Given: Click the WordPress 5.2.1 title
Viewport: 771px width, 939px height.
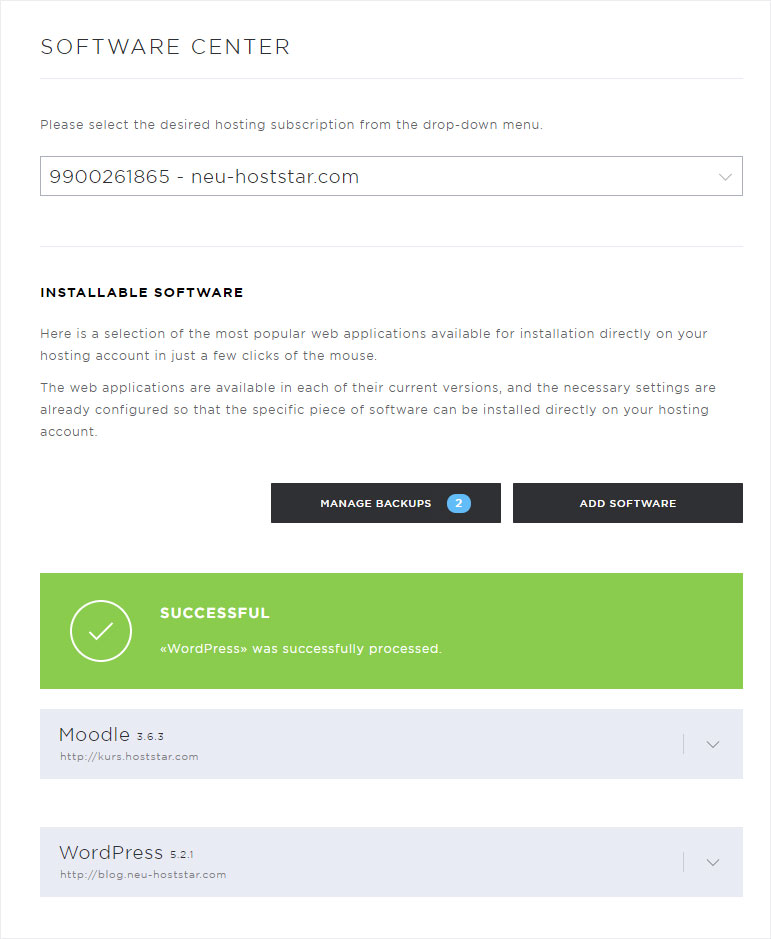Looking at the screenshot, I should 126,852.
